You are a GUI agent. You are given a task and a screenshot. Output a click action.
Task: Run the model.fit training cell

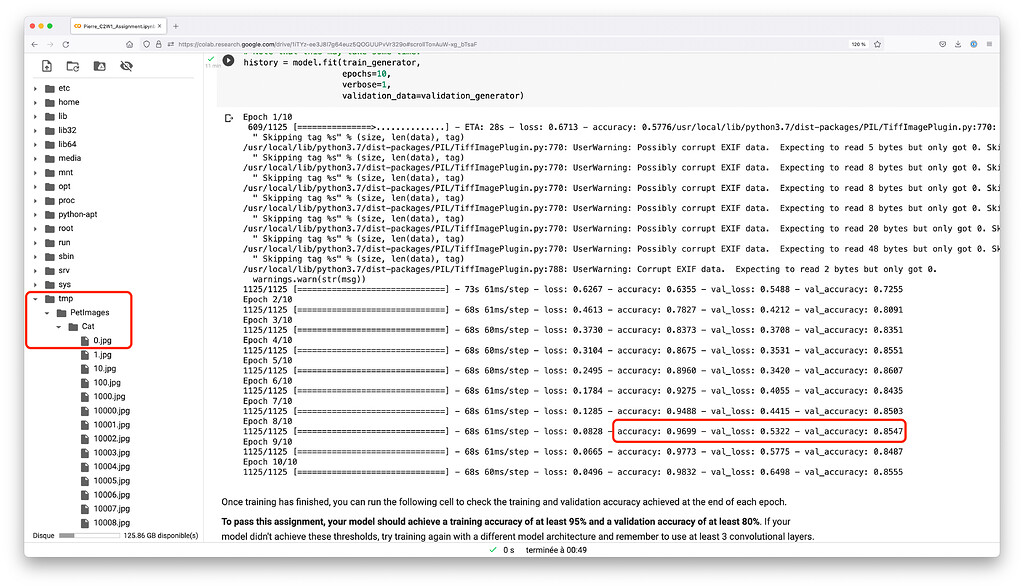pyautogui.click(x=229, y=60)
